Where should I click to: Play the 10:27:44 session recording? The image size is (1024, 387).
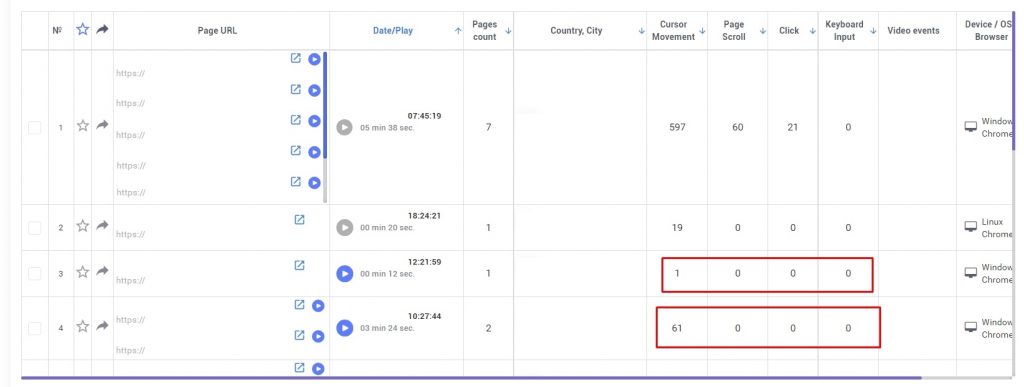click(x=345, y=328)
